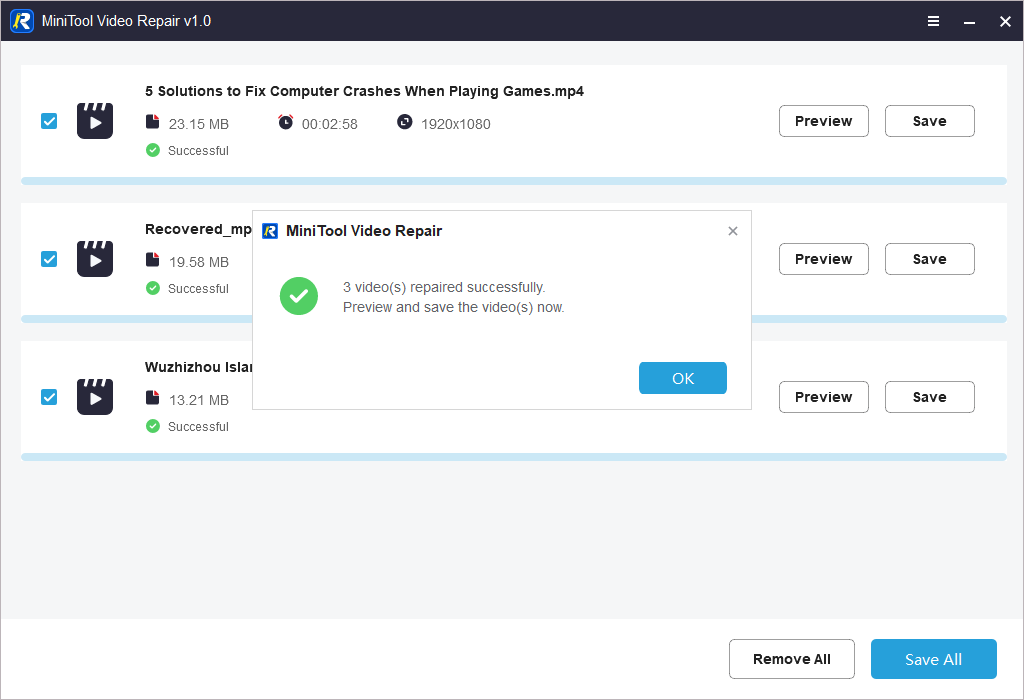Deselect the Wuzhizhou video checkbox

point(49,397)
